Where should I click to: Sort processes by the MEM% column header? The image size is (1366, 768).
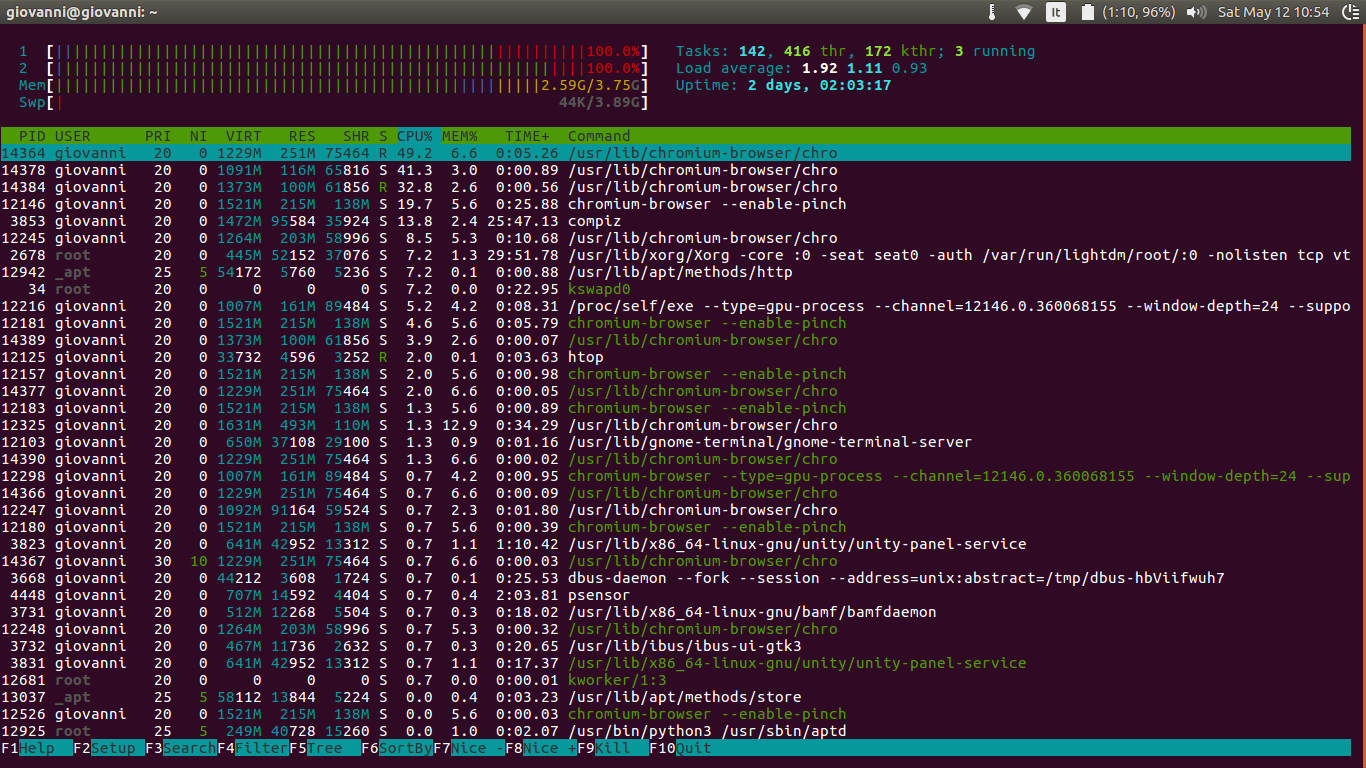460,136
